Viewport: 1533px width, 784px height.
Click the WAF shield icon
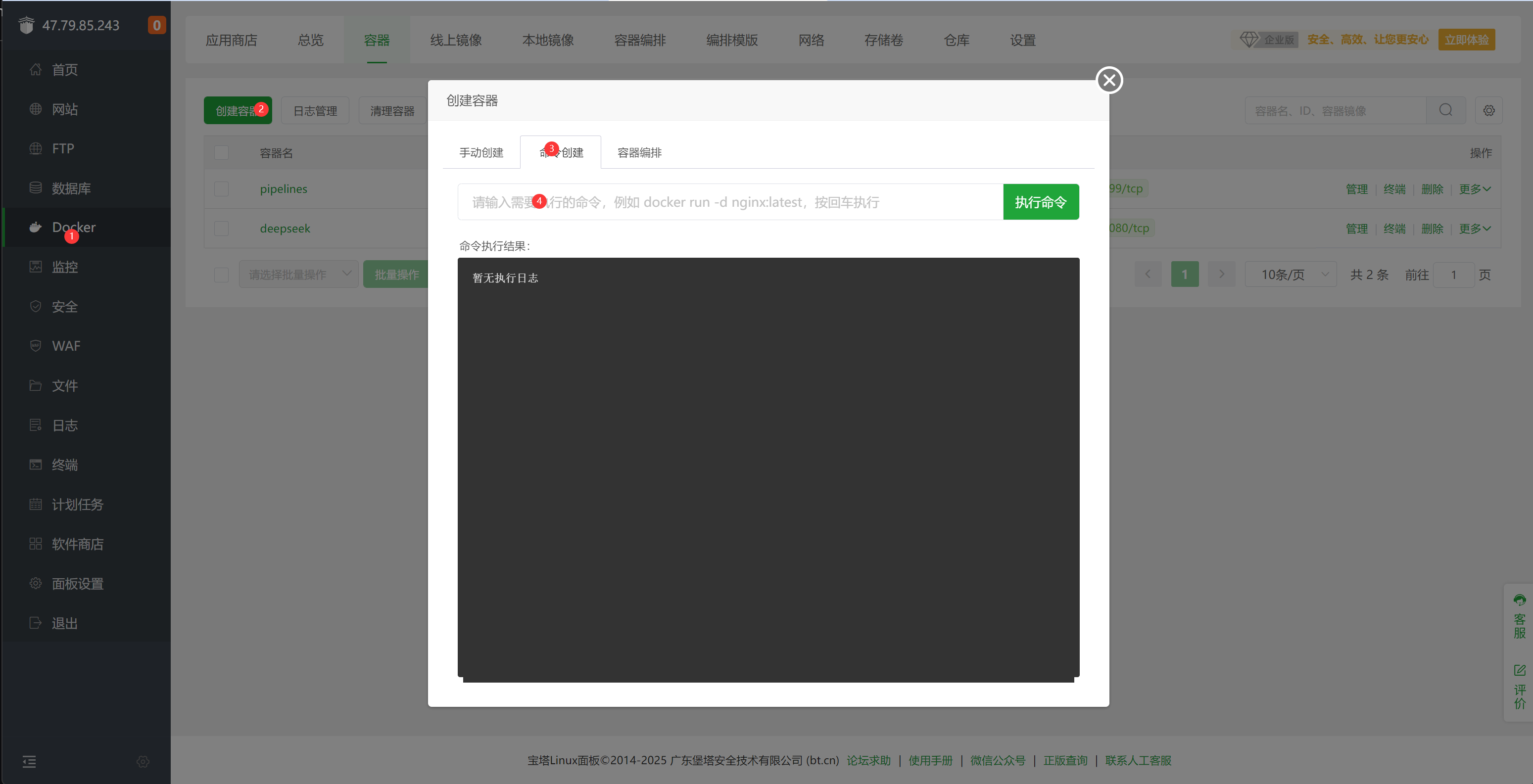tap(36, 346)
